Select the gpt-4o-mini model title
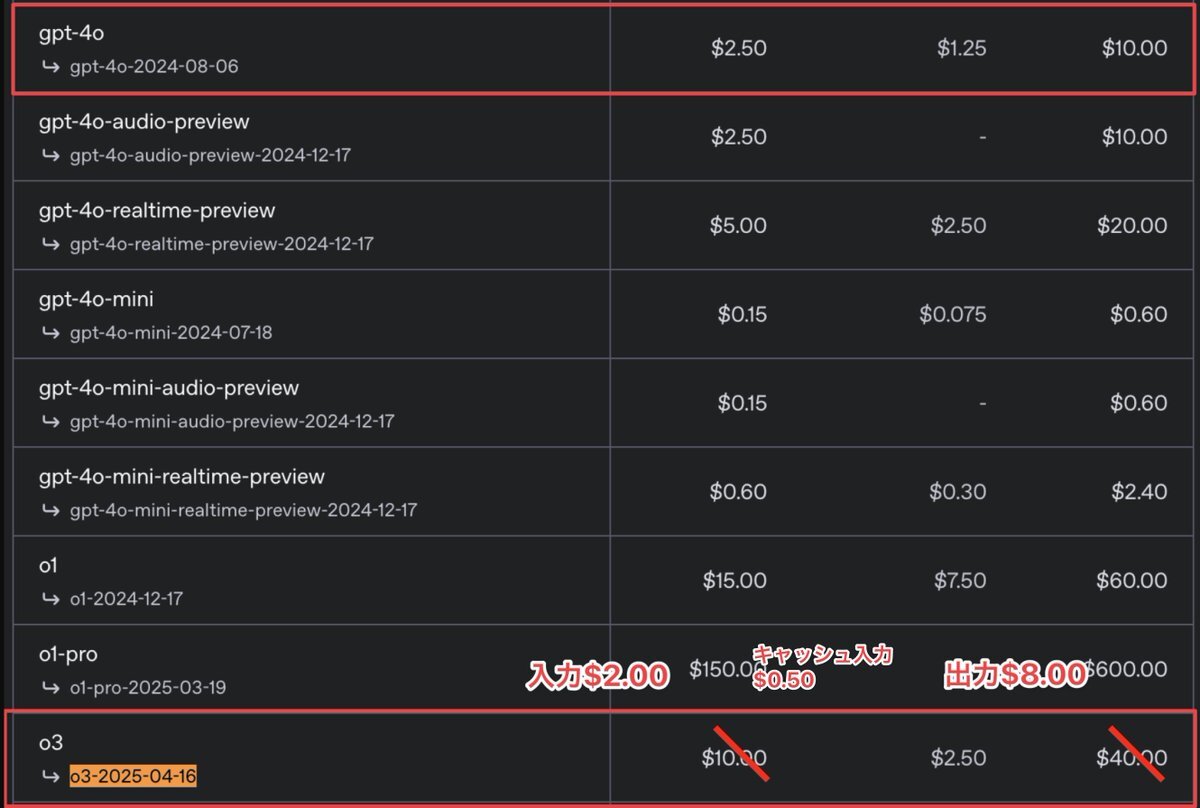This screenshot has height=808, width=1200. pos(96,299)
